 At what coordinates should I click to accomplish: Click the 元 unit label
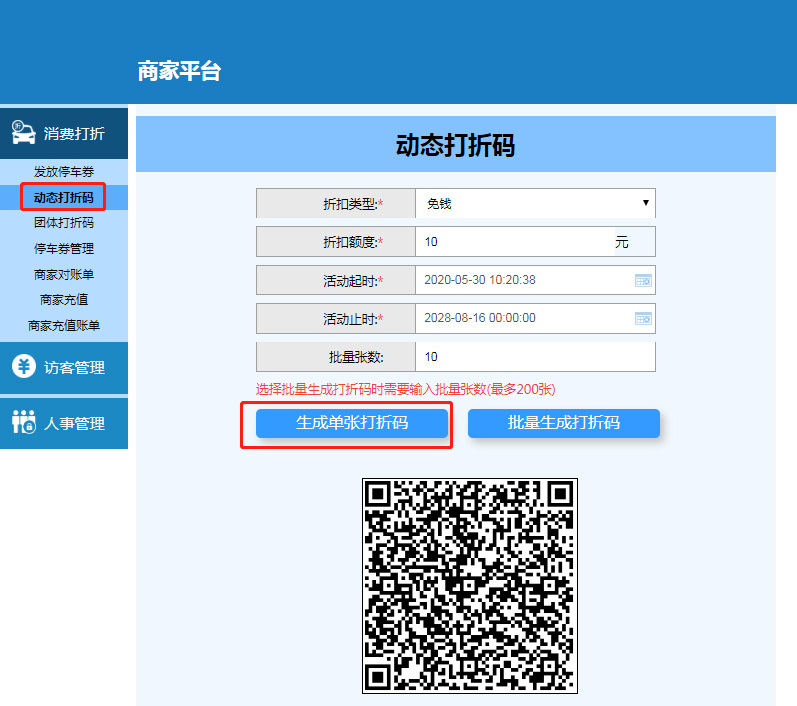[x=622, y=242]
